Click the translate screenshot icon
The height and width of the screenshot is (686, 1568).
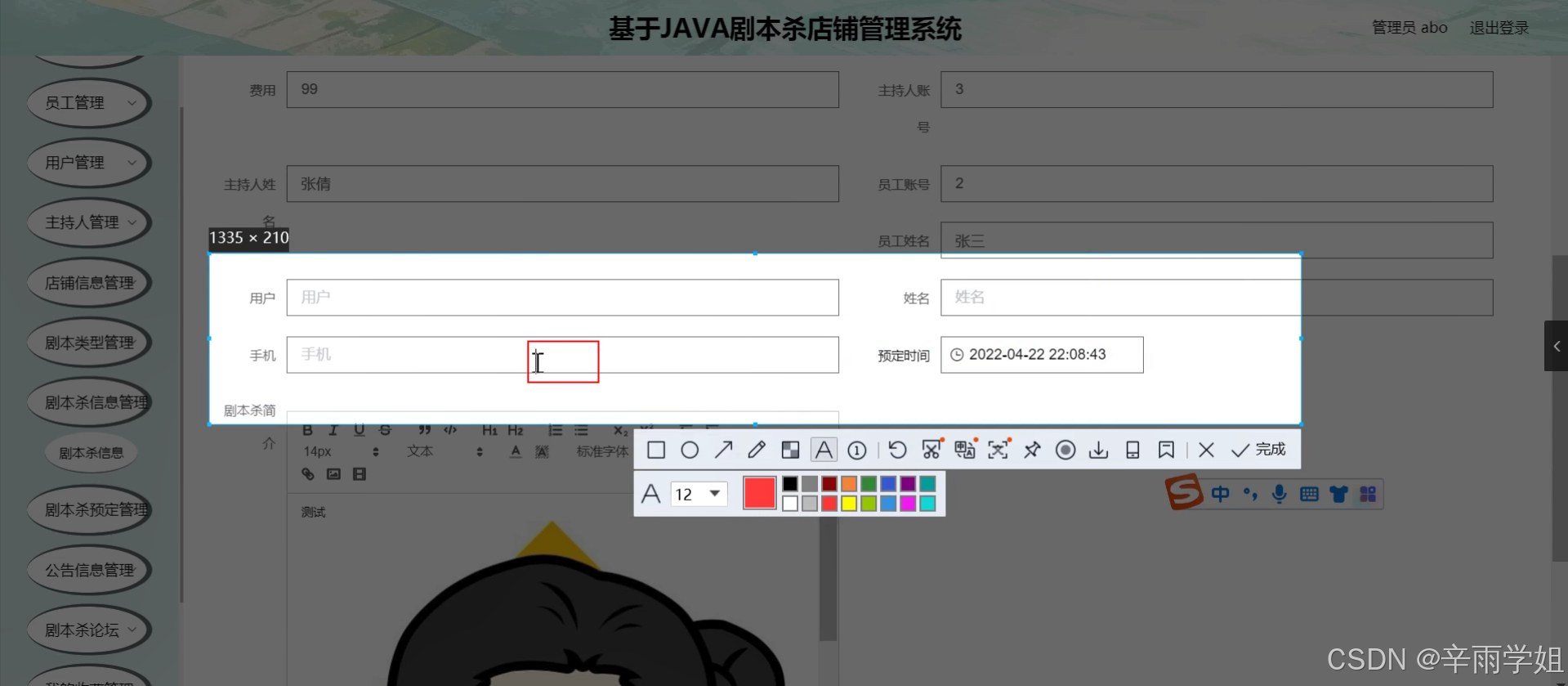(x=965, y=450)
